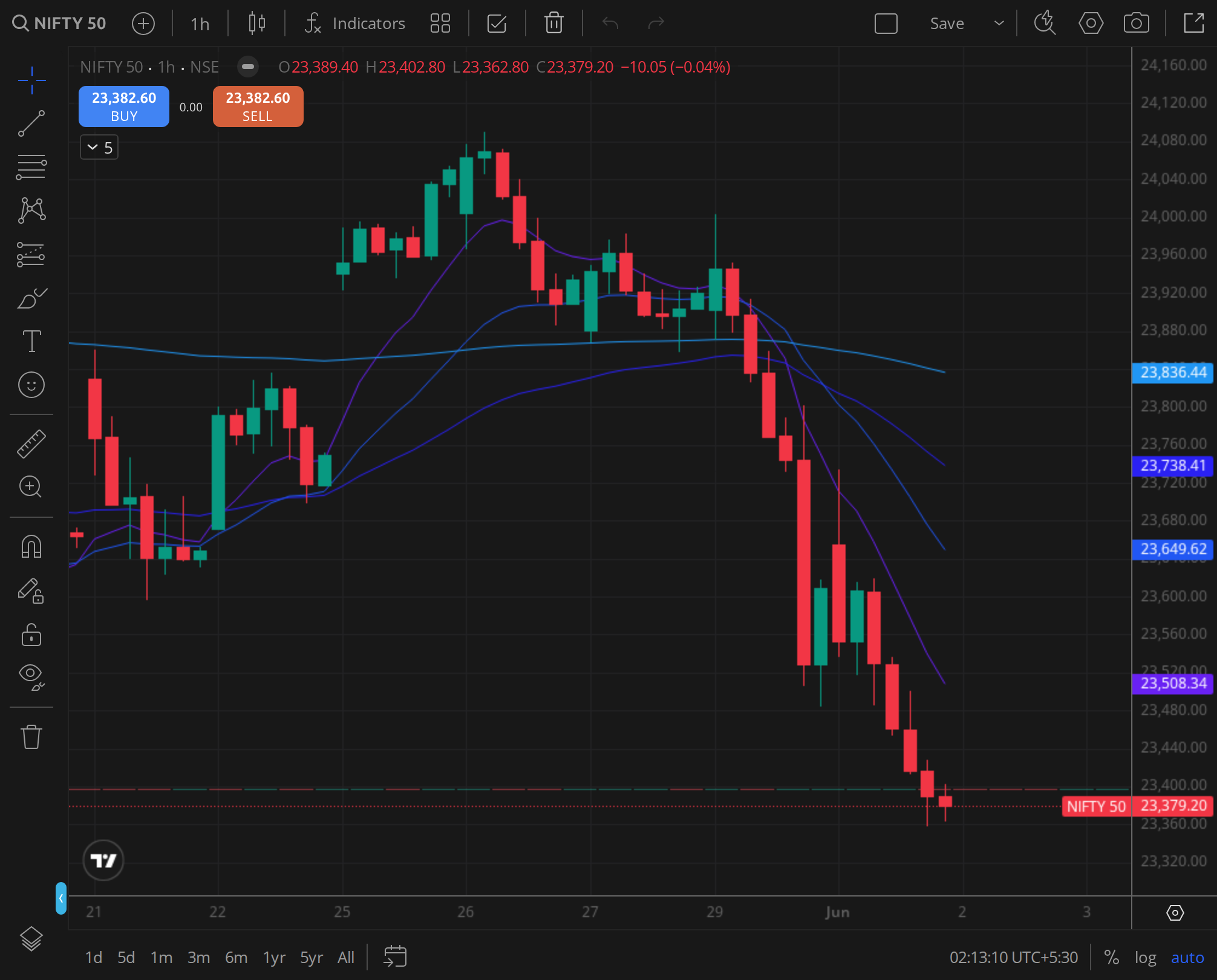
Task: Select the ruler measure tool
Action: (x=31, y=444)
